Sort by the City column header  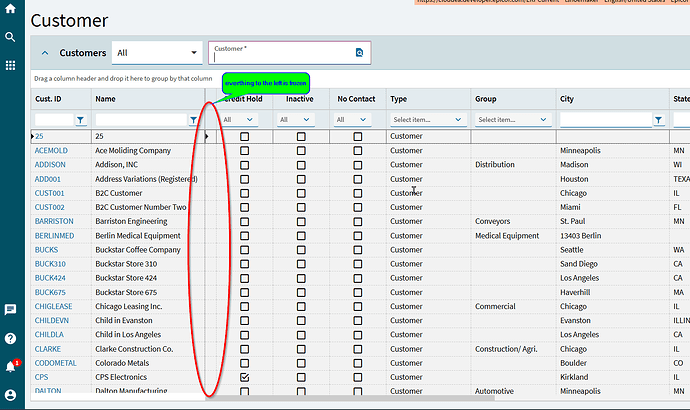(567, 99)
